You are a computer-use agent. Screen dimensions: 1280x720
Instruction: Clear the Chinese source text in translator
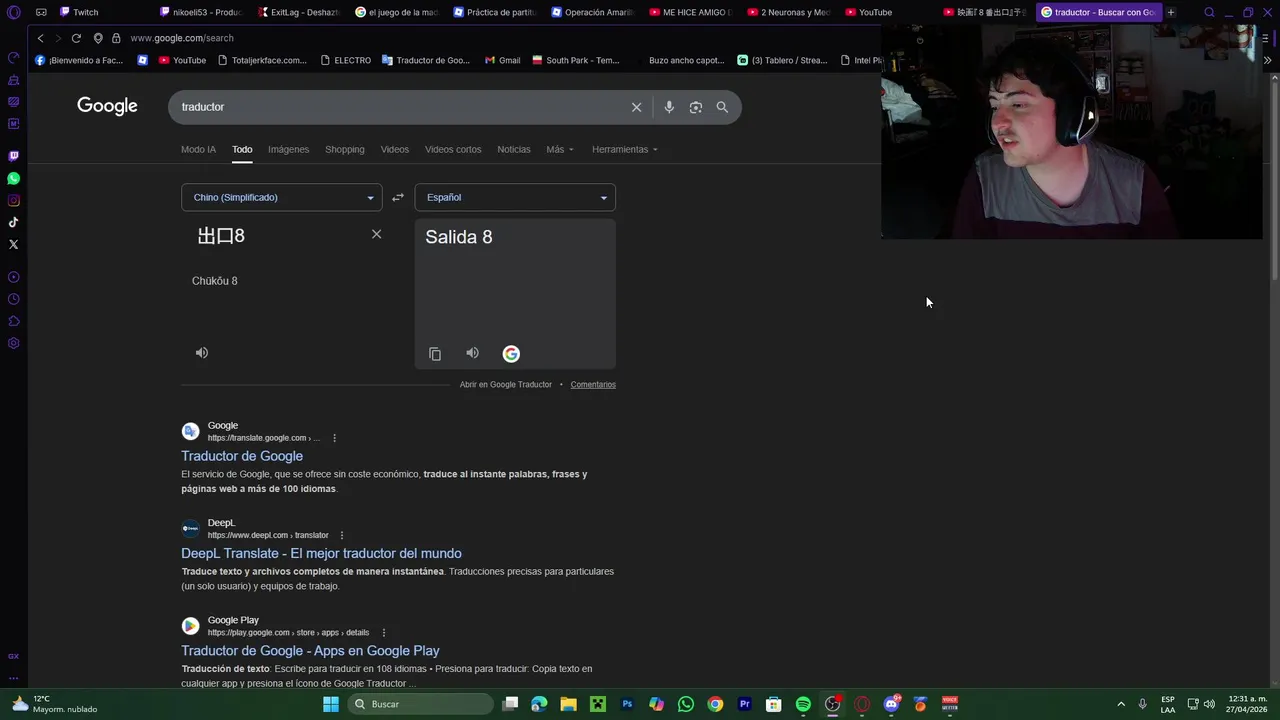click(376, 234)
